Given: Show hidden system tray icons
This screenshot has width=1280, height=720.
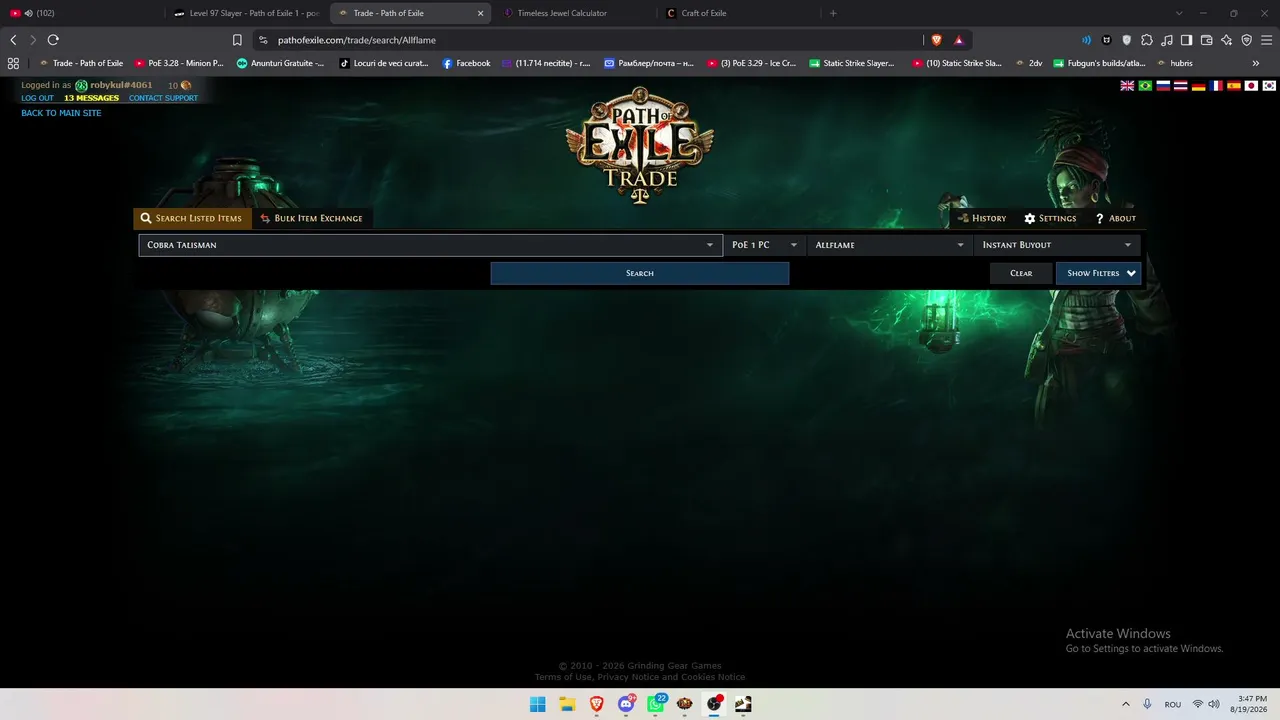Looking at the screenshot, I should (1126, 704).
